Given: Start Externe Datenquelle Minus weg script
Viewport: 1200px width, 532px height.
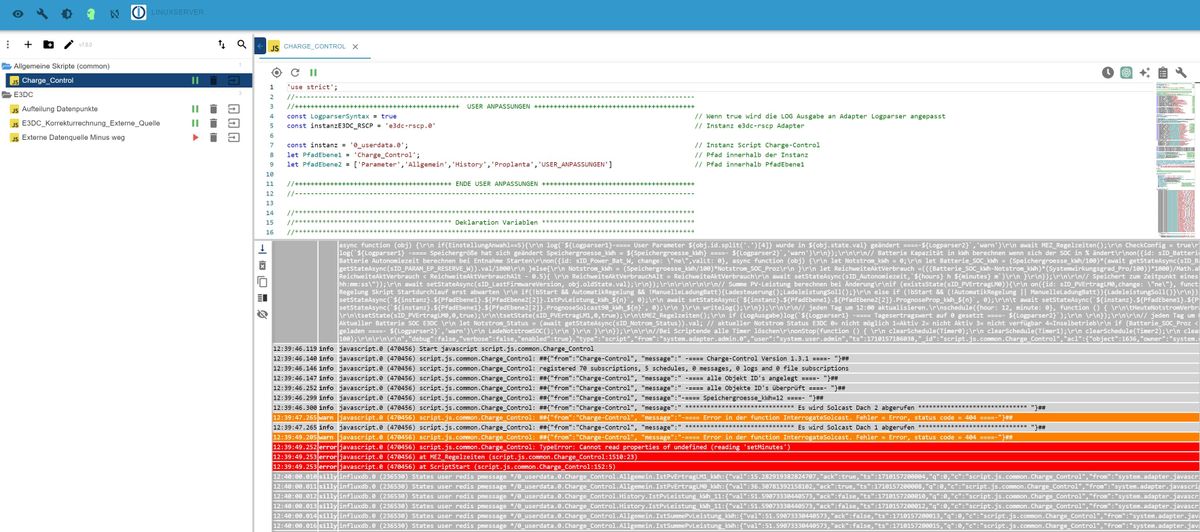Looking at the screenshot, I should tap(196, 136).
